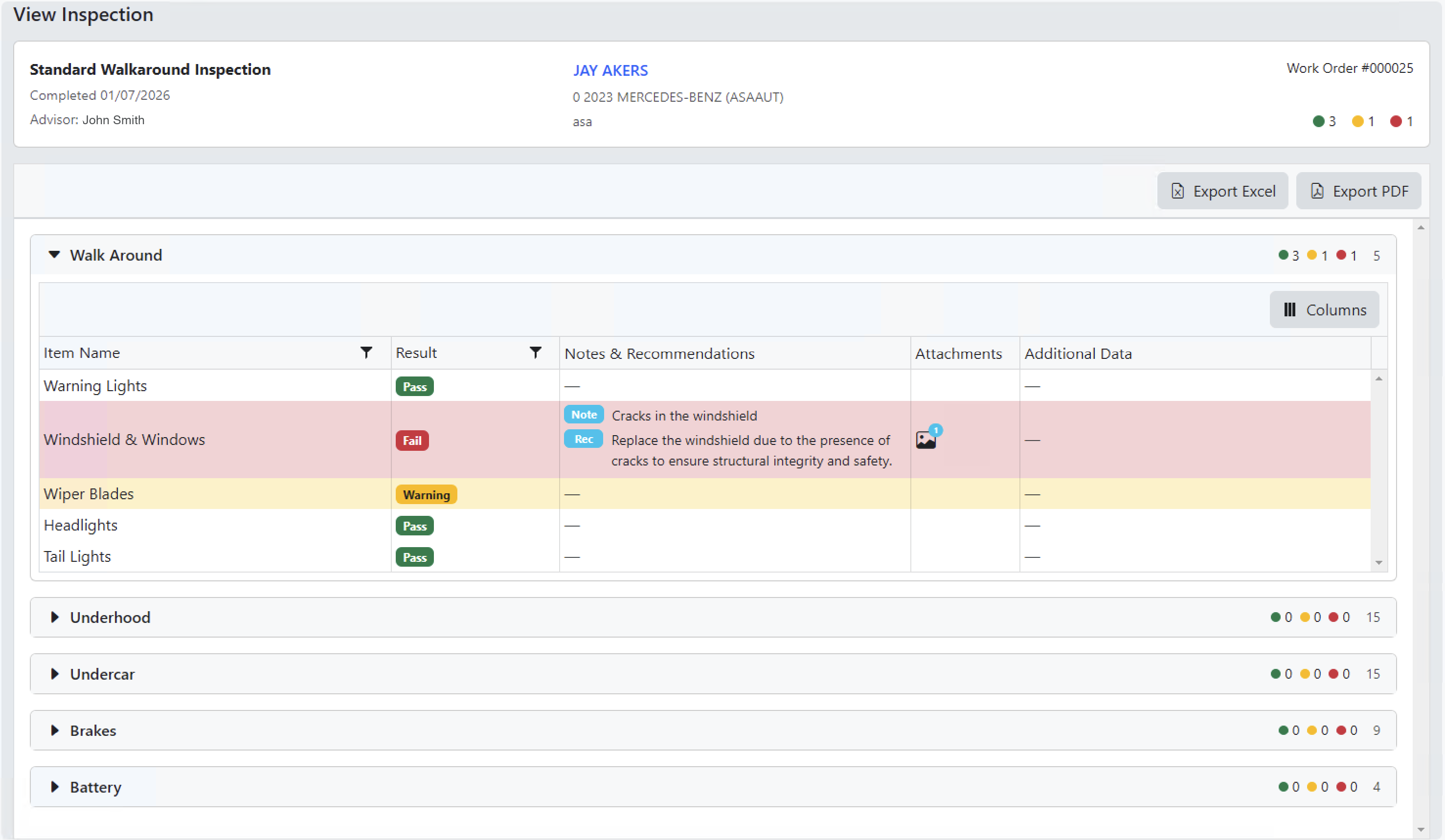Select the Warning Lights row
The height and width of the screenshot is (840, 1445).
705,386
